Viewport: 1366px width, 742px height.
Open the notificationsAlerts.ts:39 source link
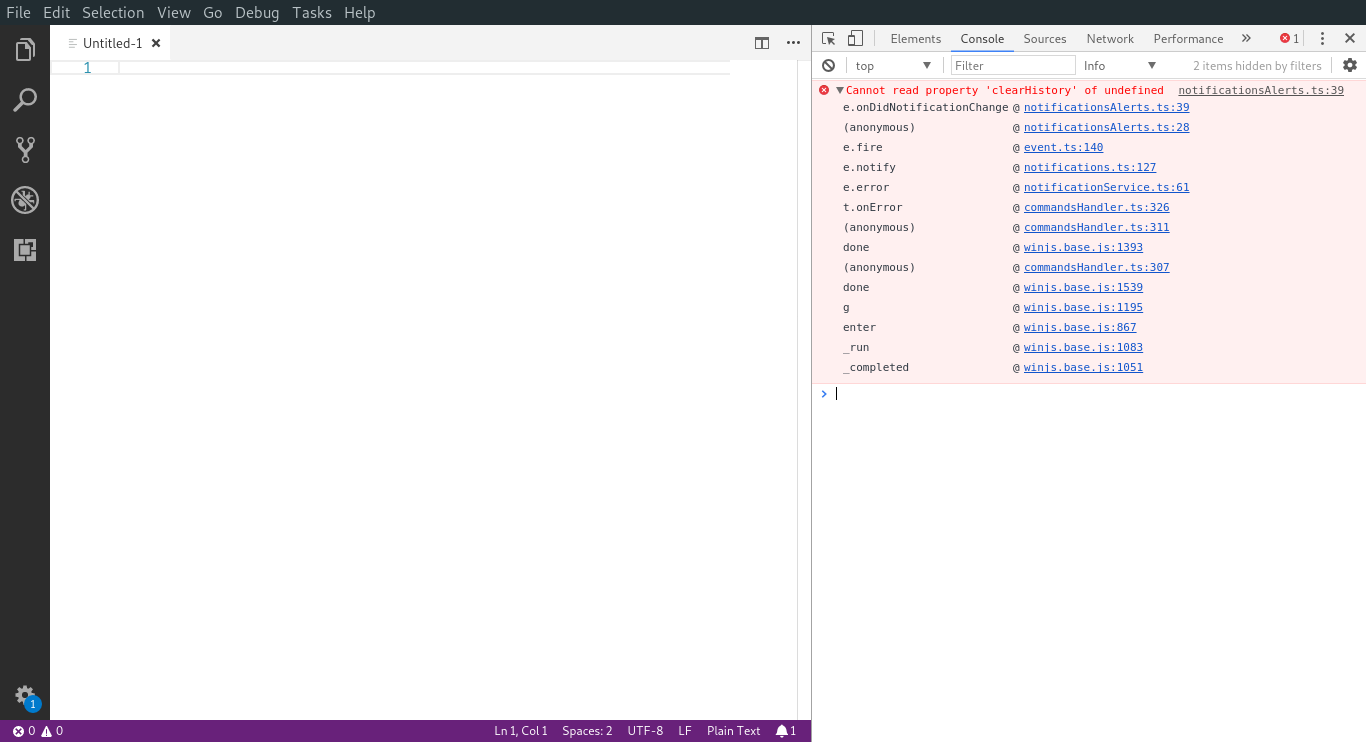point(1263,90)
